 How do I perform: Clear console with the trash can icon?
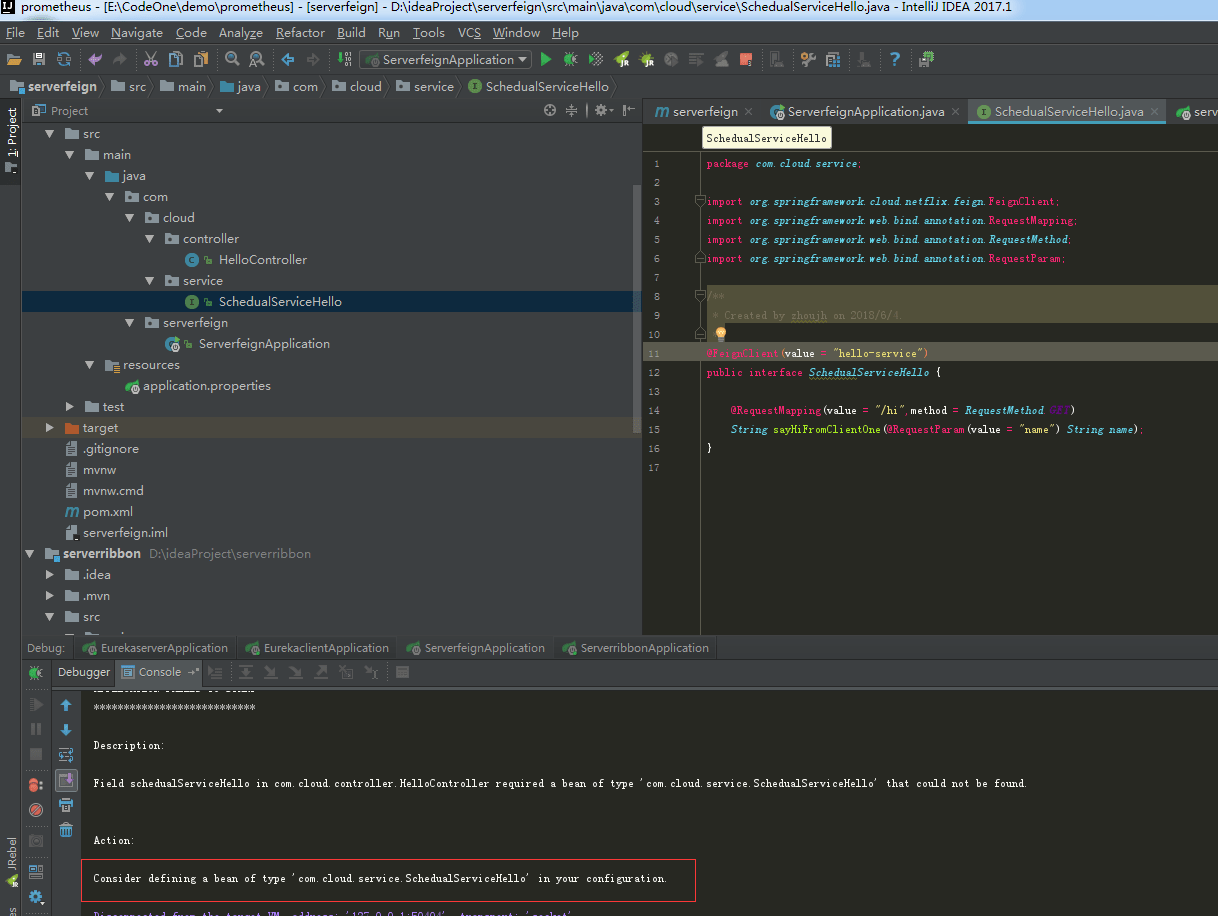(x=66, y=829)
